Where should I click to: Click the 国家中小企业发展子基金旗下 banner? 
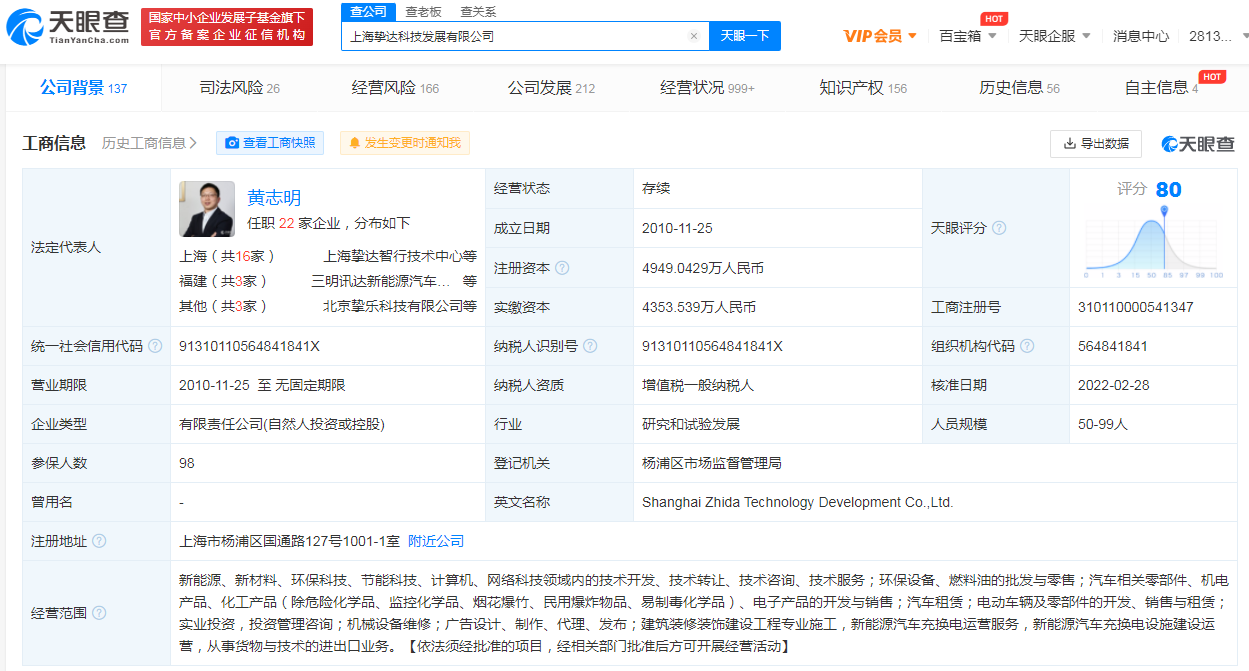(226, 27)
